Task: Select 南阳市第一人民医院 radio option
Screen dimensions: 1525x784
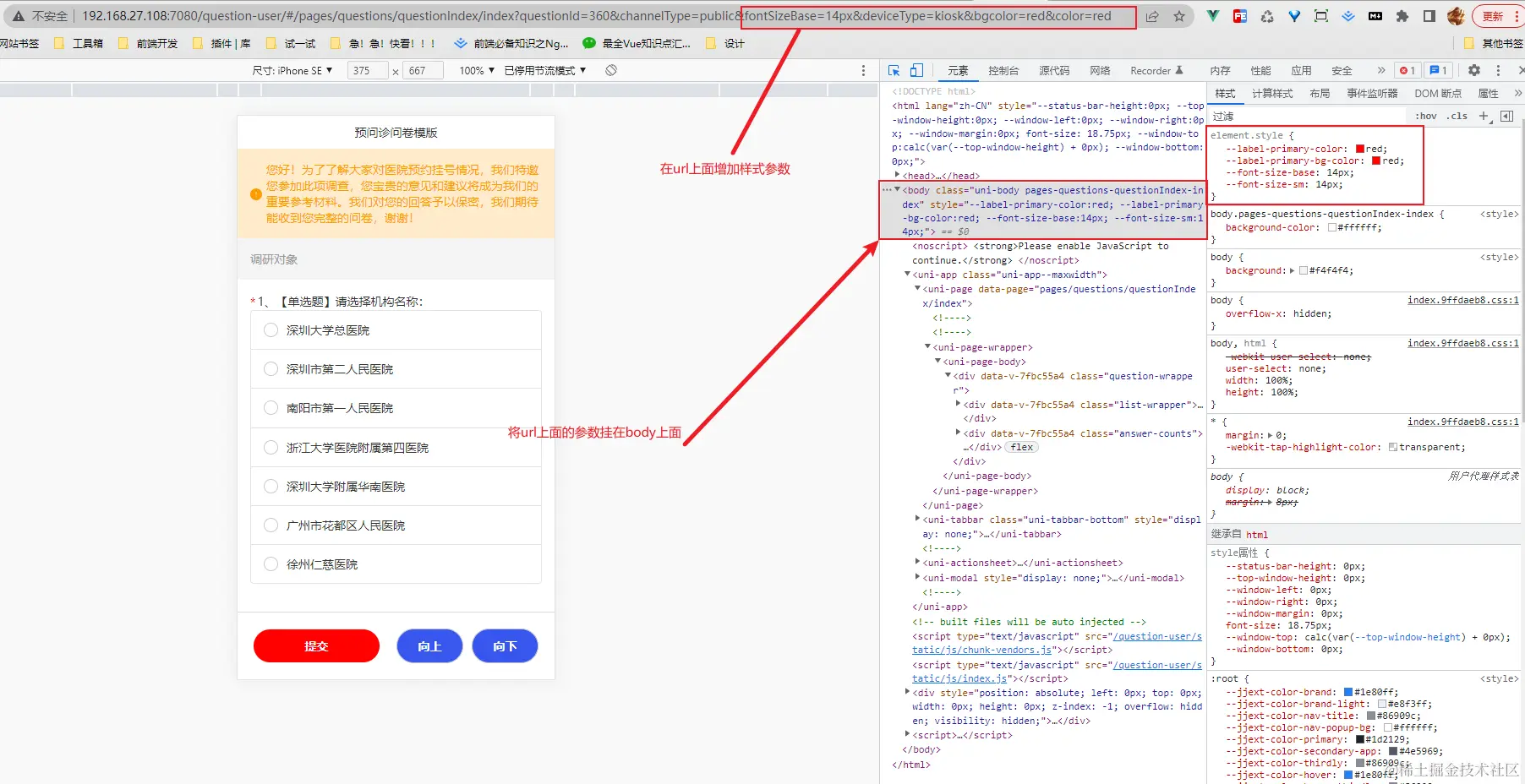Action: [271, 408]
